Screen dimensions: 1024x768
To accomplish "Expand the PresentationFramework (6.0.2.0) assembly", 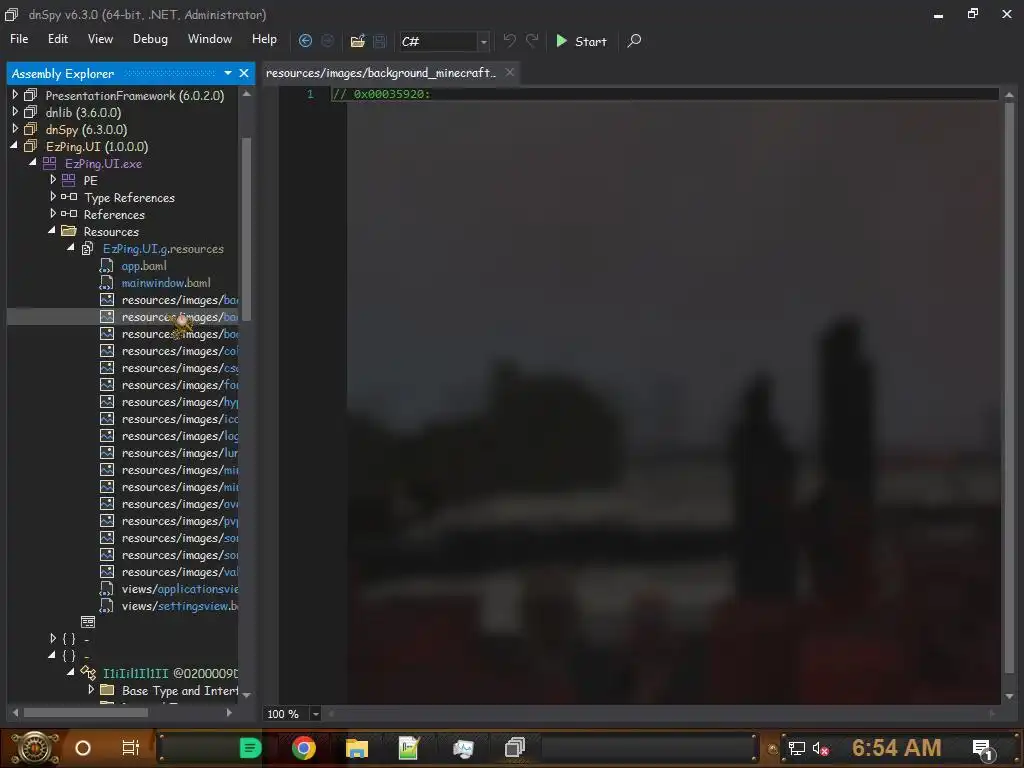I will pyautogui.click(x=15, y=95).
